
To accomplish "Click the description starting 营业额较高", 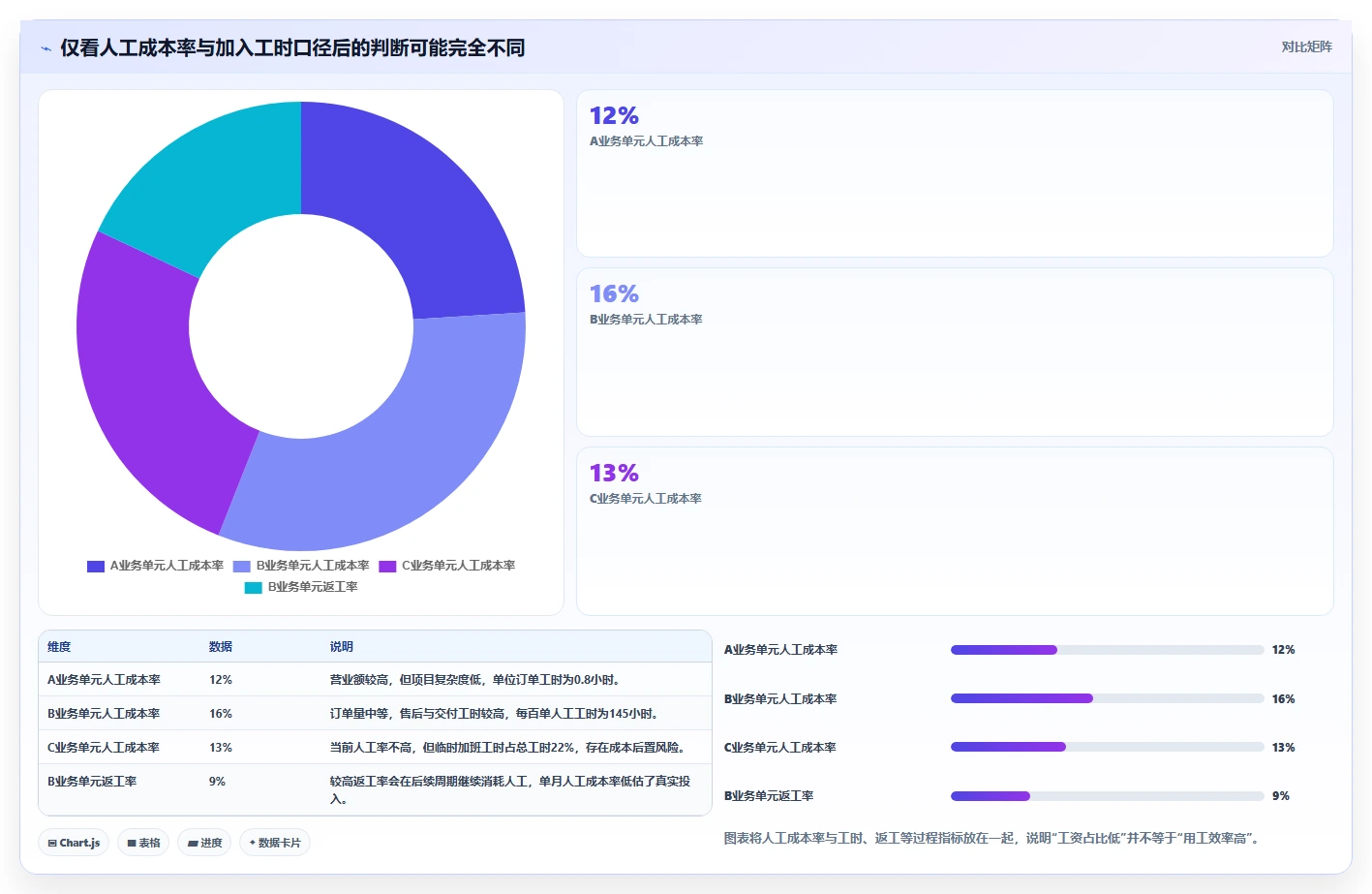I will (476, 680).
